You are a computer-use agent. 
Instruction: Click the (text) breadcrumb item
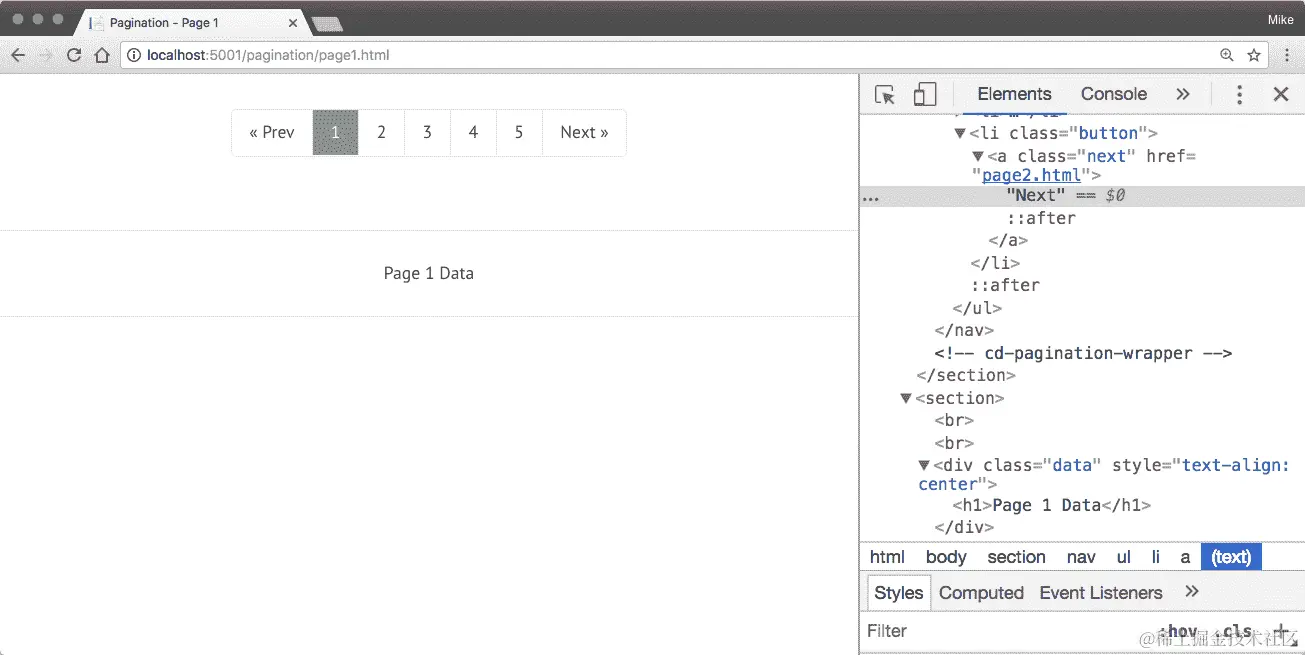coord(1231,557)
